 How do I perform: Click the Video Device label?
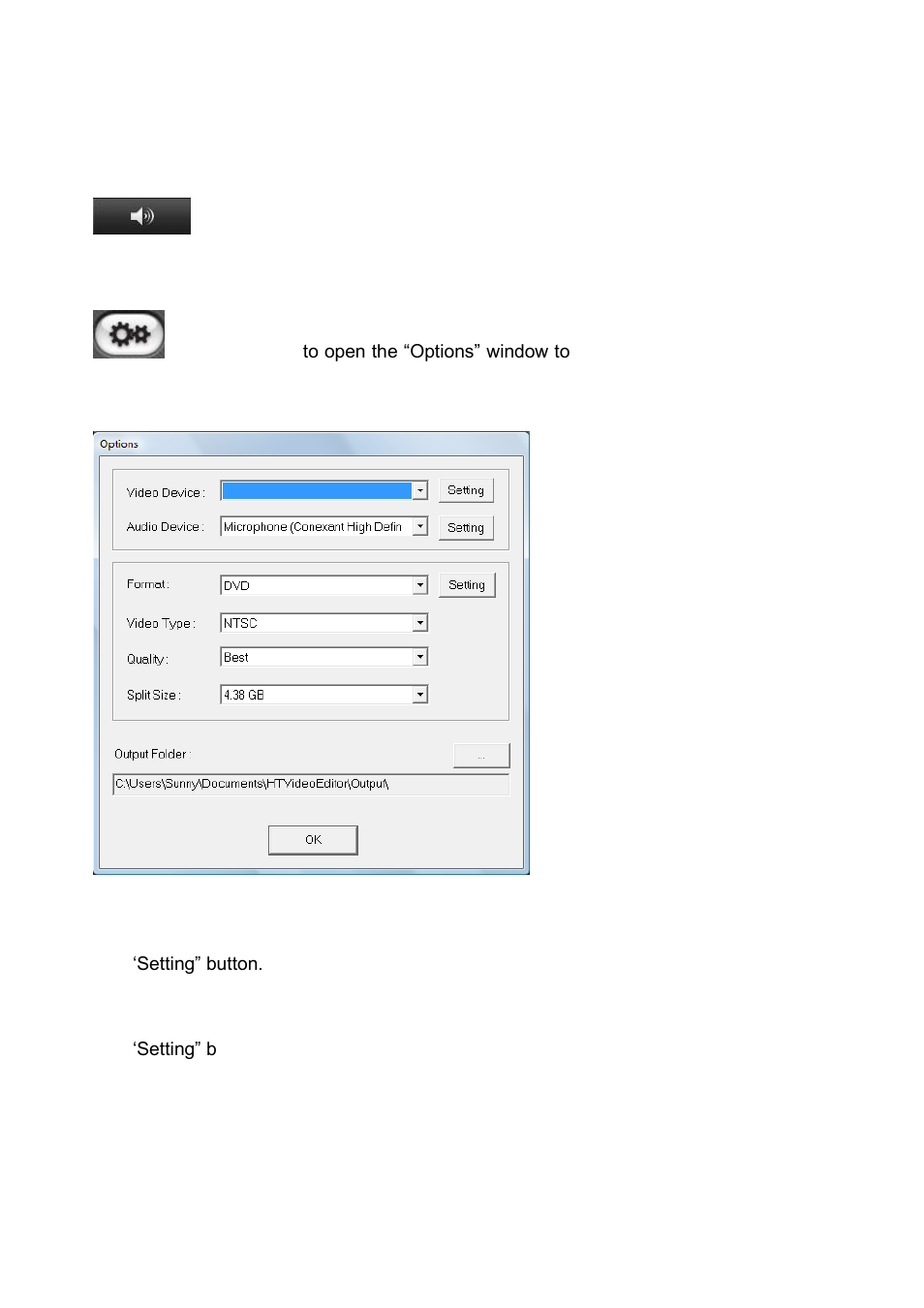166,493
